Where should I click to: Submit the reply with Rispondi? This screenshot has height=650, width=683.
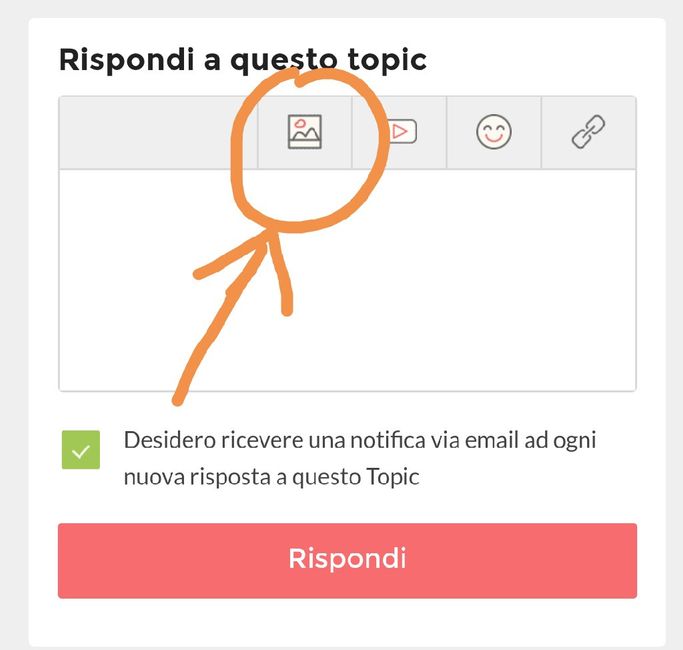click(347, 560)
